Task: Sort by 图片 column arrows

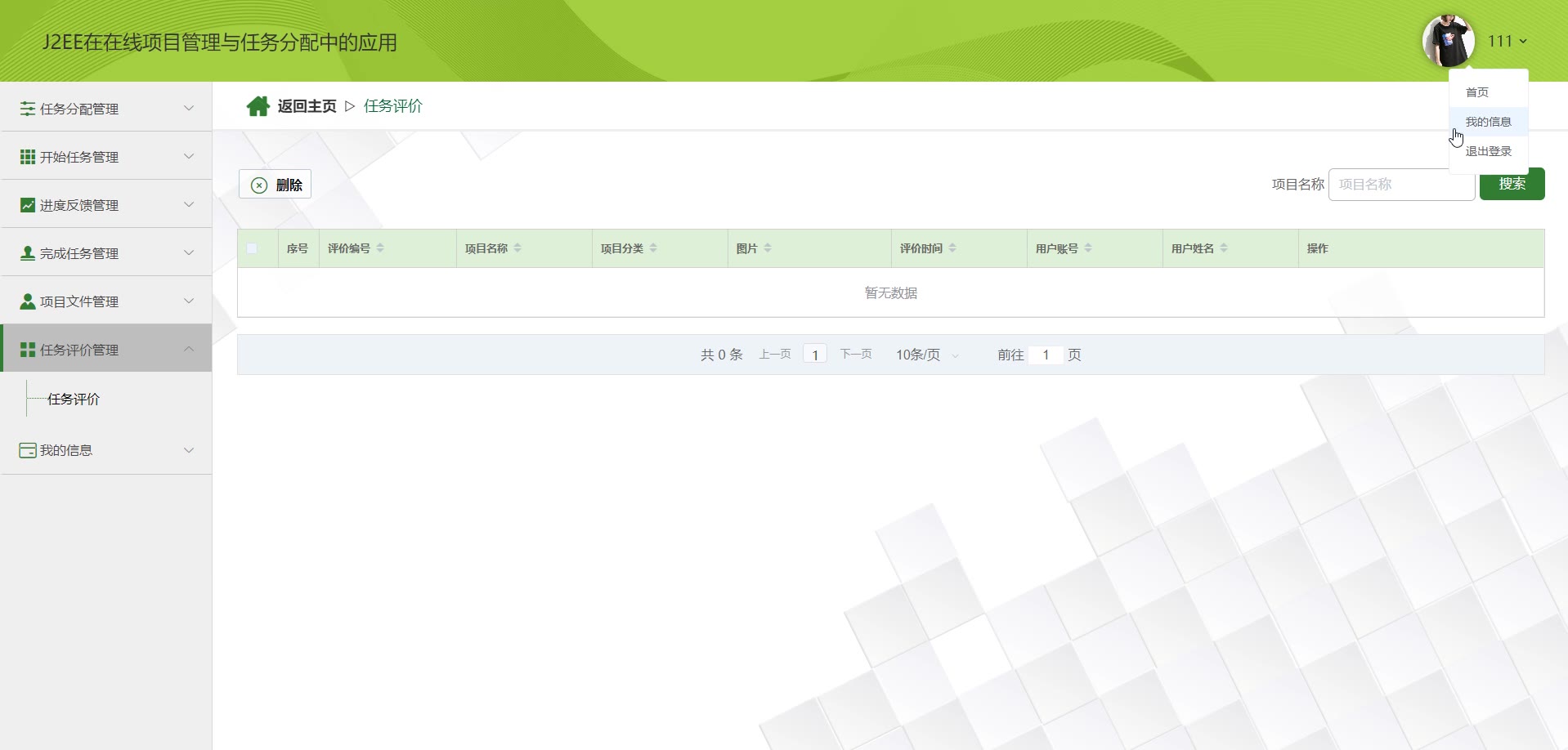Action: (768, 248)
